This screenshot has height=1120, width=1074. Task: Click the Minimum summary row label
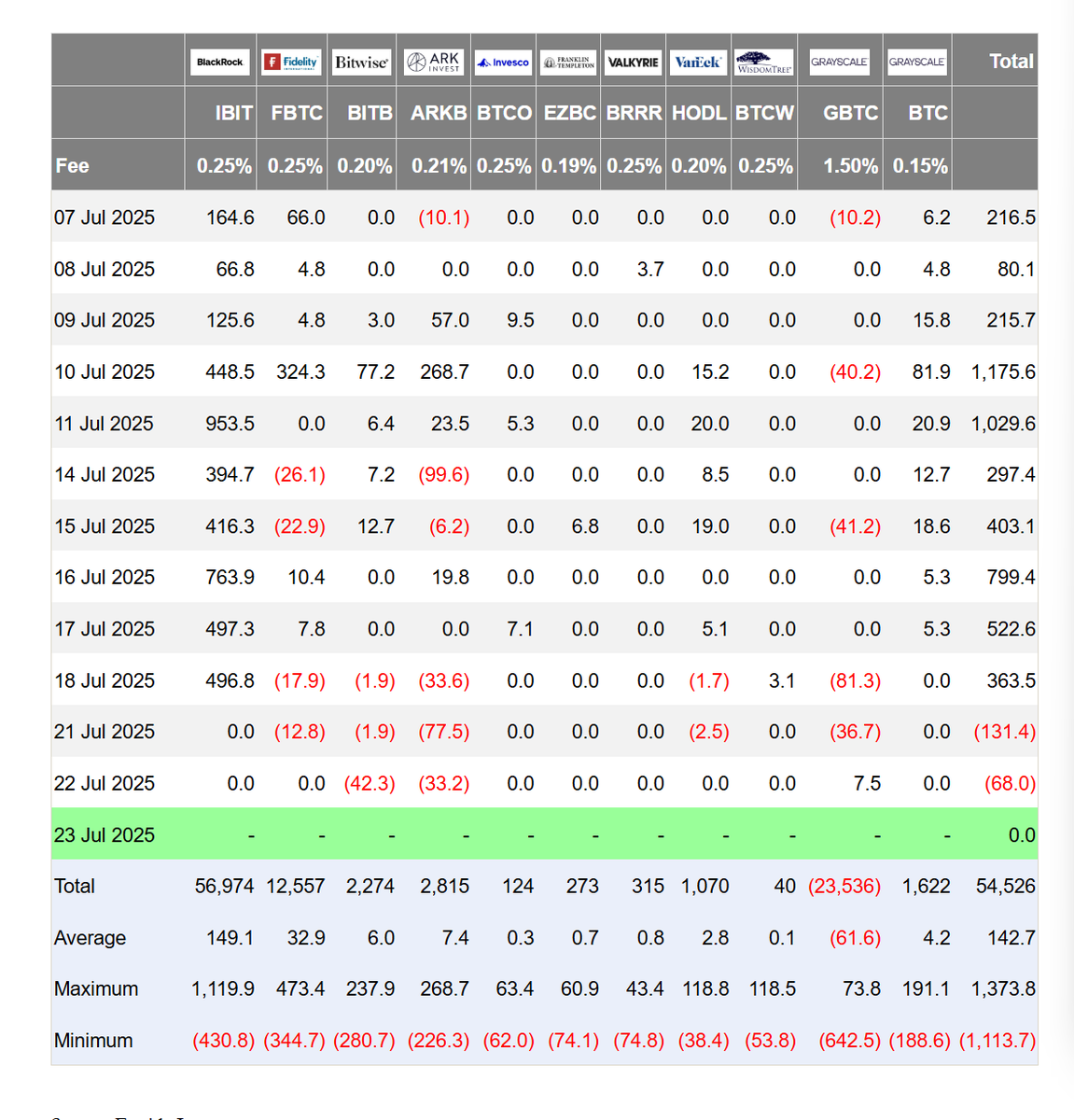click(x=93, y=1041)
